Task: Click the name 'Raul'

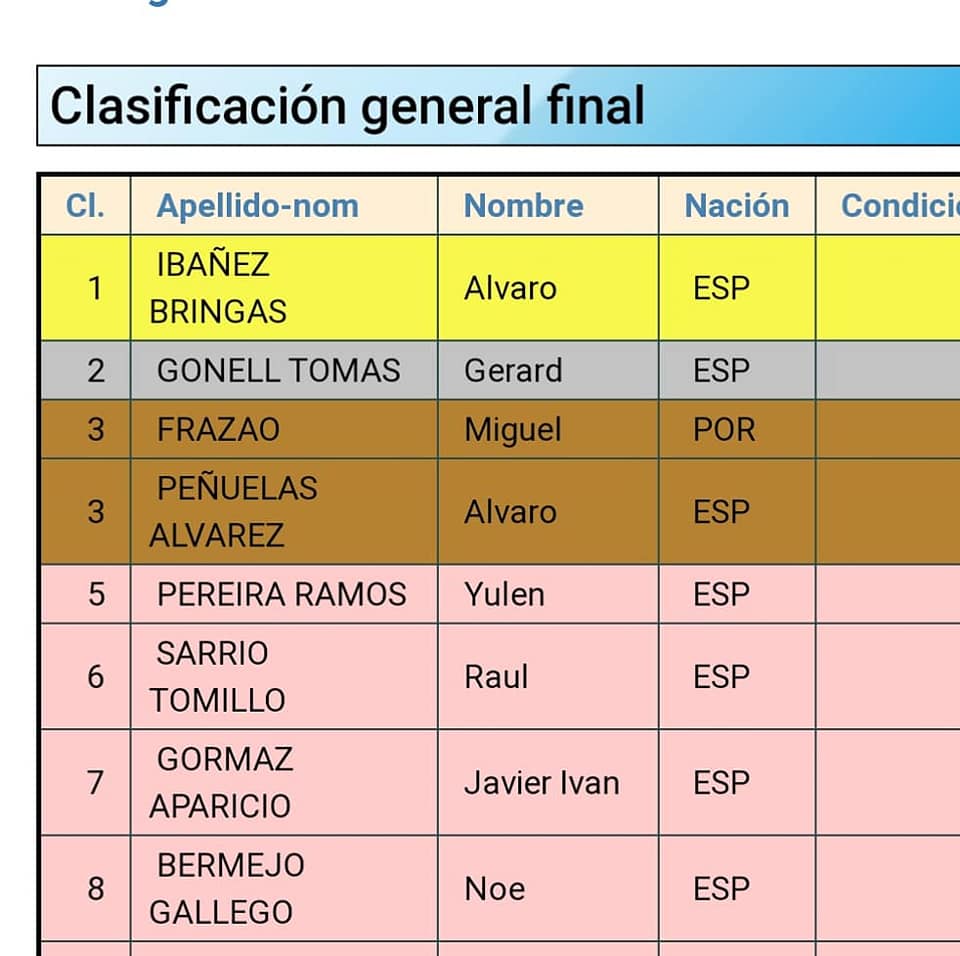Action: [x=496, y=677]
